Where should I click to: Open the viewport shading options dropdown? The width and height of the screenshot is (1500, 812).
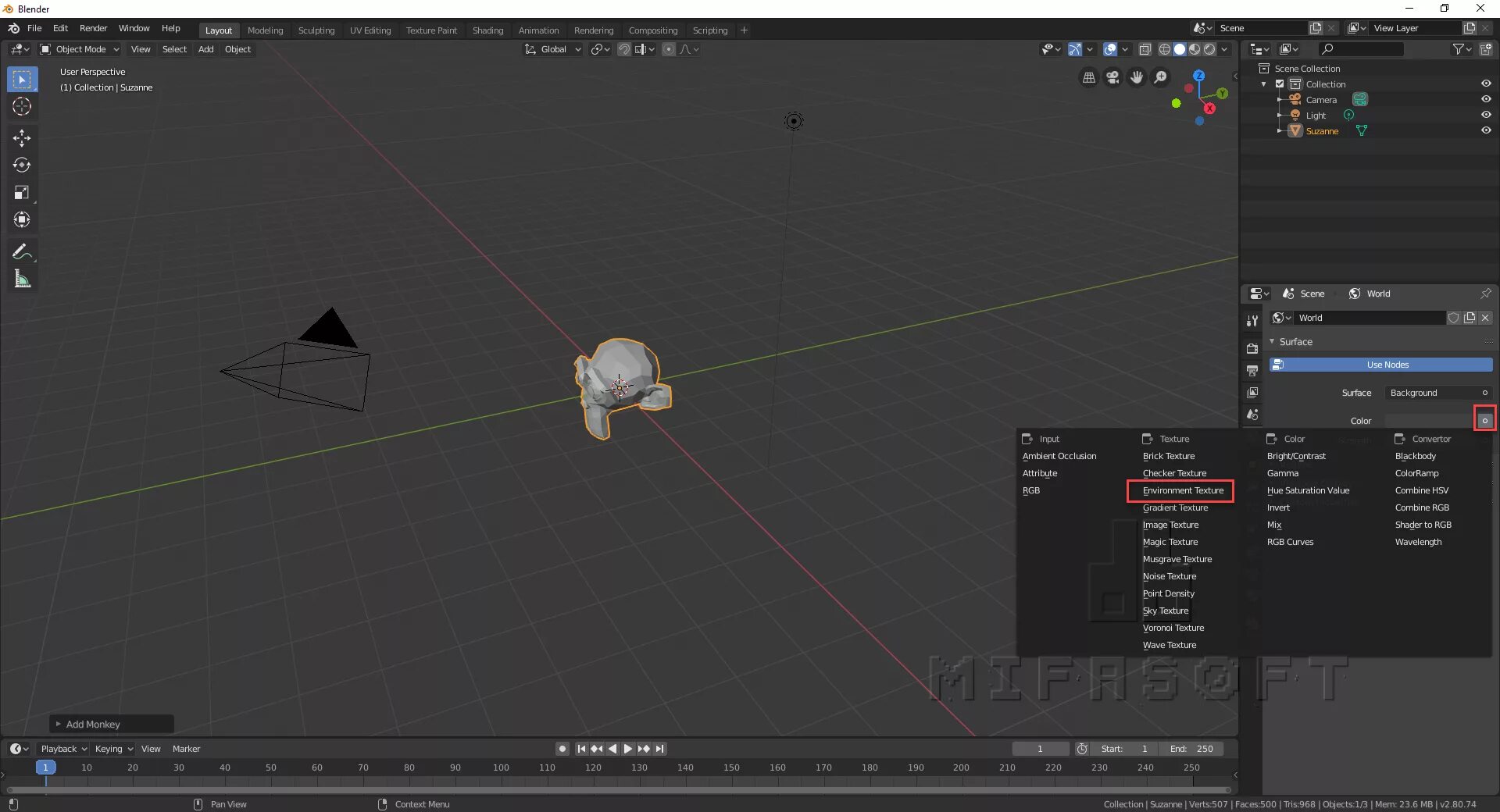pos(1224,49)
